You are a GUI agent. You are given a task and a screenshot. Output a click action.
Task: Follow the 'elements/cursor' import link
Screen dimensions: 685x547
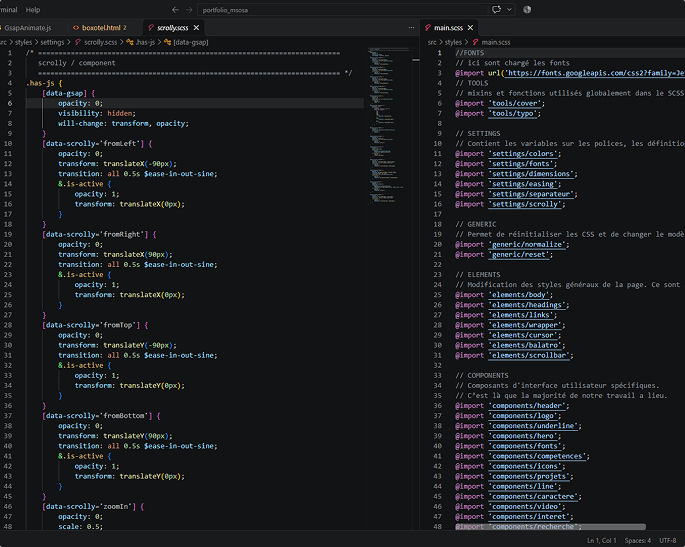[x=523, y=335]
